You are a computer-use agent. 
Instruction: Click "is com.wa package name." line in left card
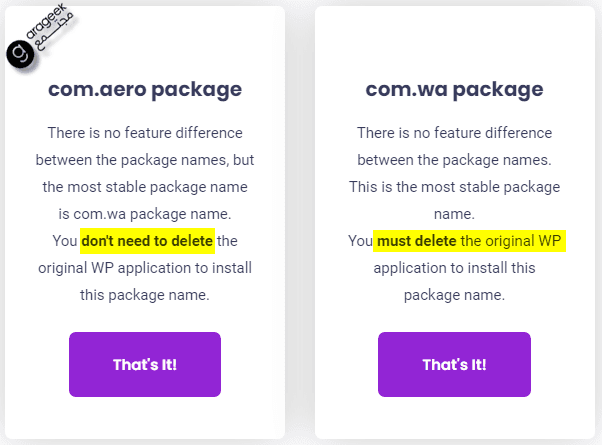tap(145, 214)
